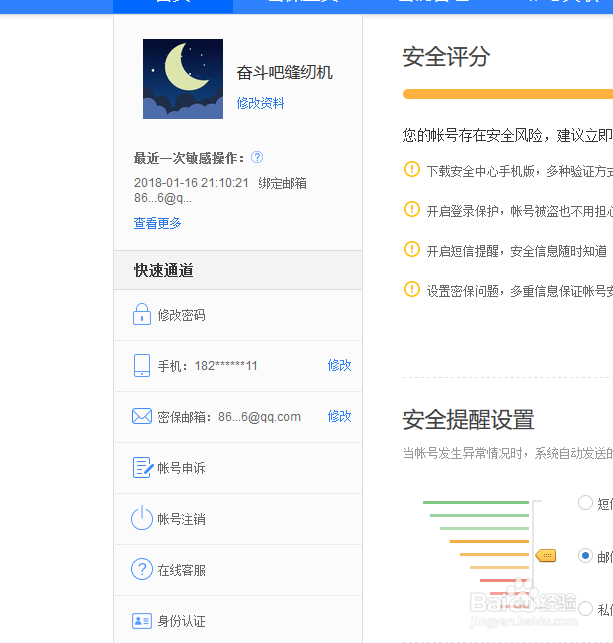Click help icon next to 最近一次敏感操作
Image resolution: width=613 pixels, height=643 pixels.
[257, 157]
